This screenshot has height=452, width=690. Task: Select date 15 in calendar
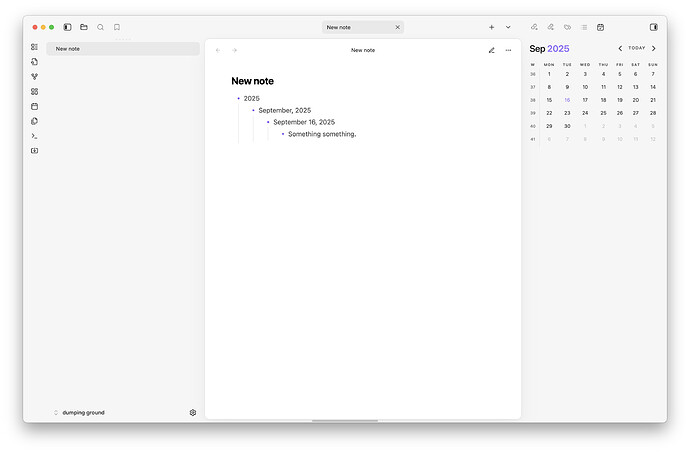pos(549,100)
